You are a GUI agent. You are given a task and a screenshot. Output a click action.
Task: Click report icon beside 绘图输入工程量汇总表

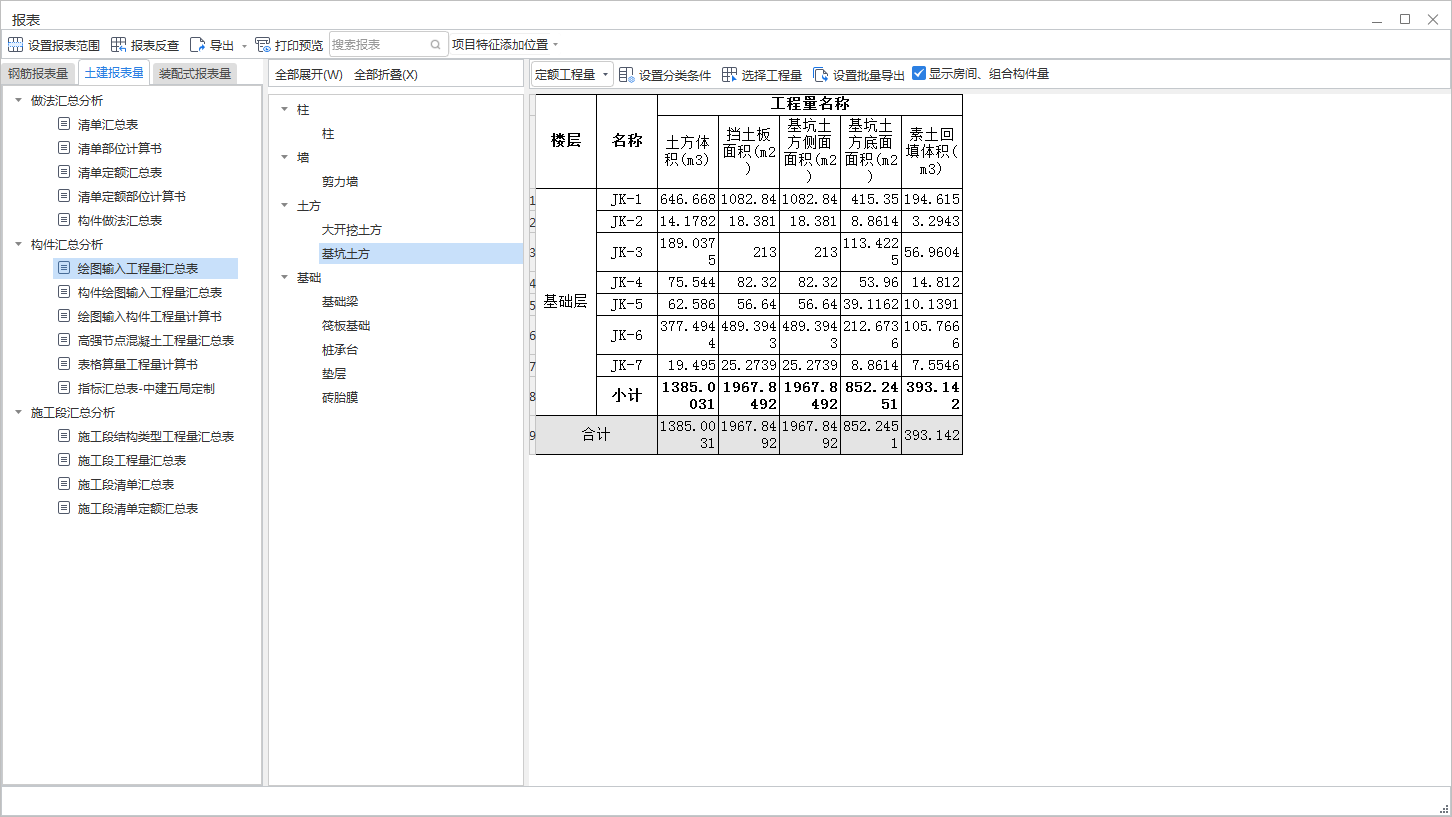click(64, 268)
